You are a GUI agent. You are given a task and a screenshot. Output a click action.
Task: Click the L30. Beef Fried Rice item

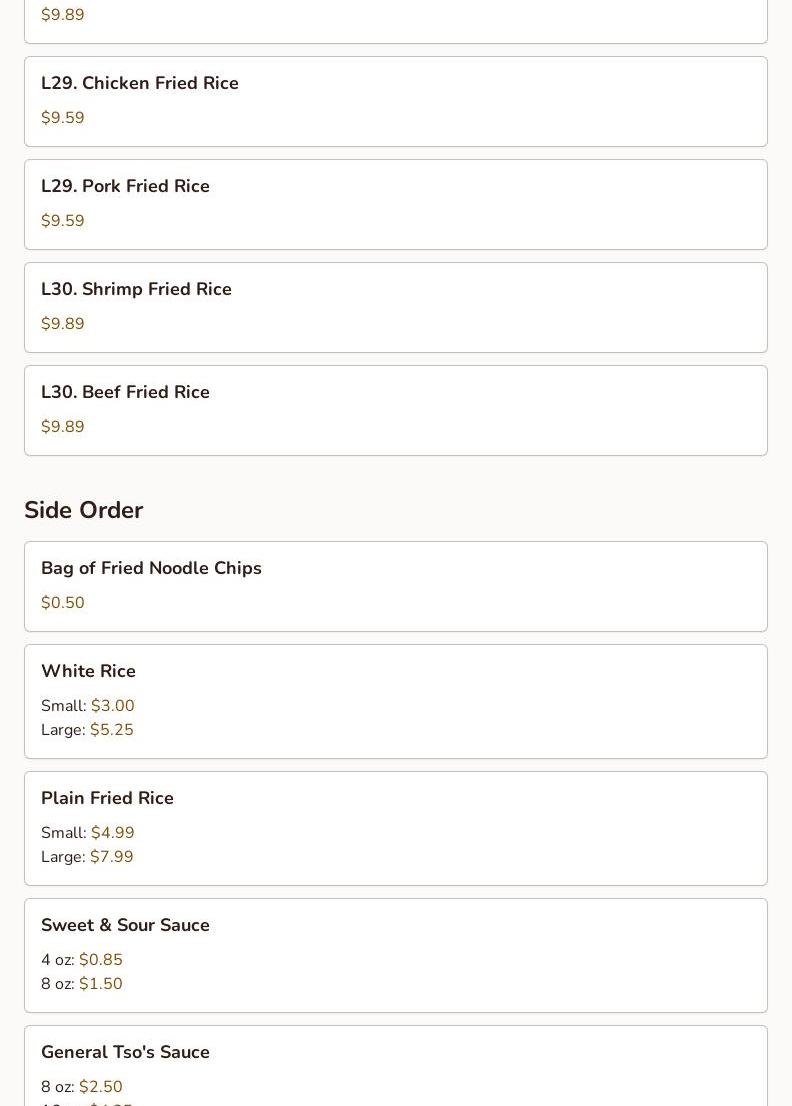(396, 411)
